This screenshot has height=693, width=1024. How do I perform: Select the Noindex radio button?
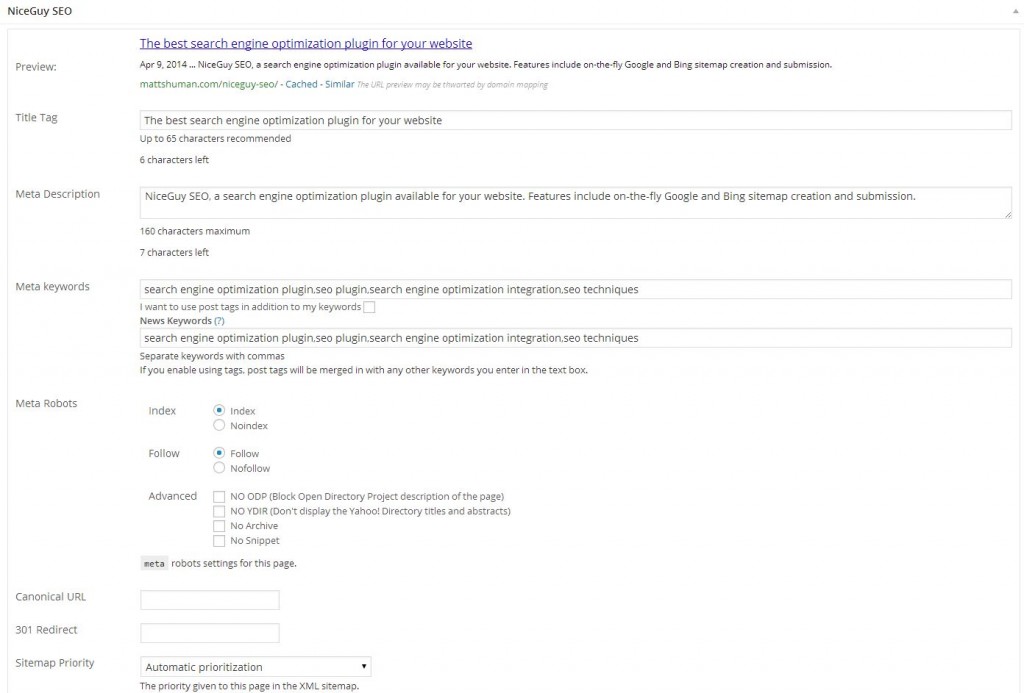pos(219,425)
